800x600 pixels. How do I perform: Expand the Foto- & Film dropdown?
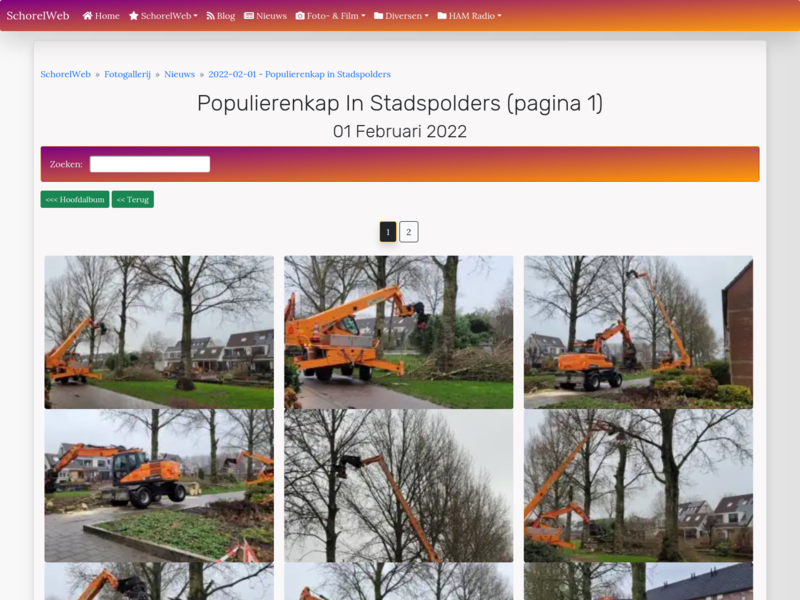coord(331,16)
